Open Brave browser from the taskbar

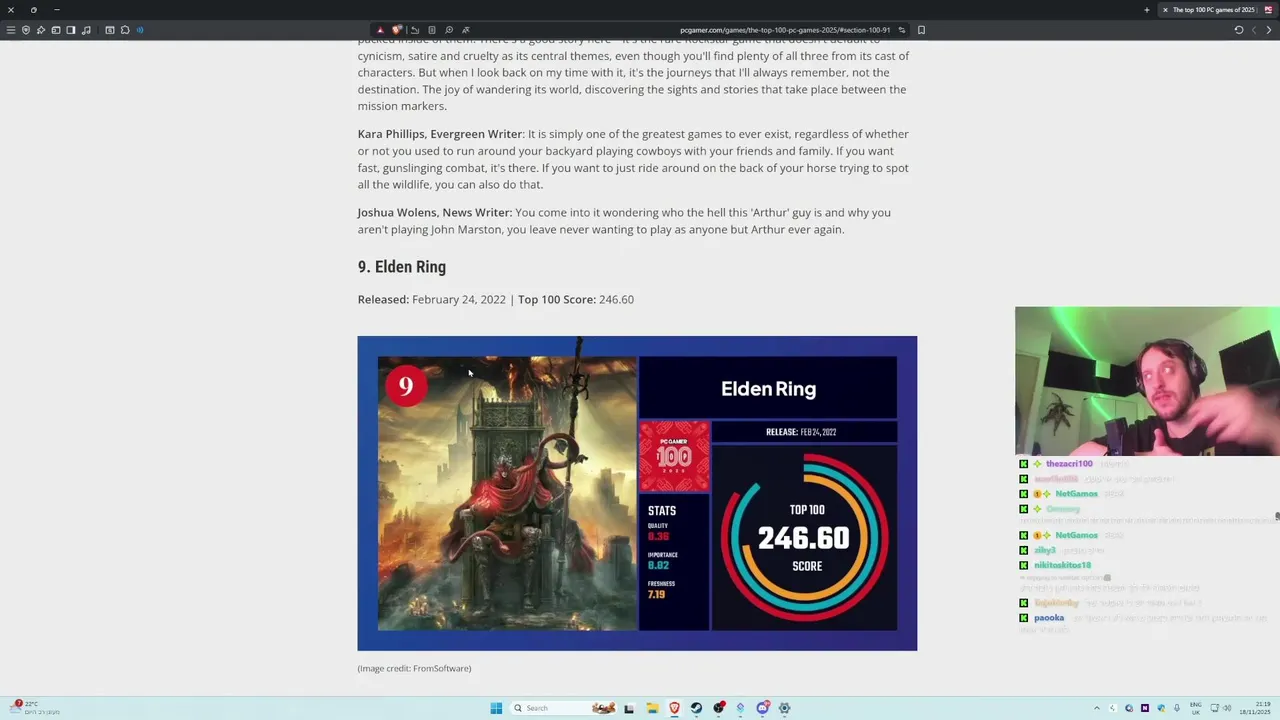click(x=674, y=708)
